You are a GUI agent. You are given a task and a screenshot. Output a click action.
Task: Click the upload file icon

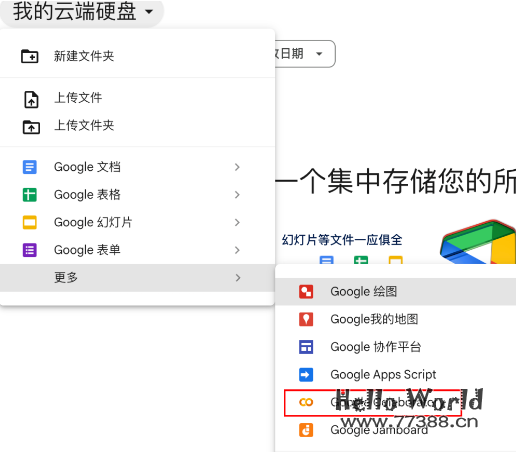click(31, 99)
